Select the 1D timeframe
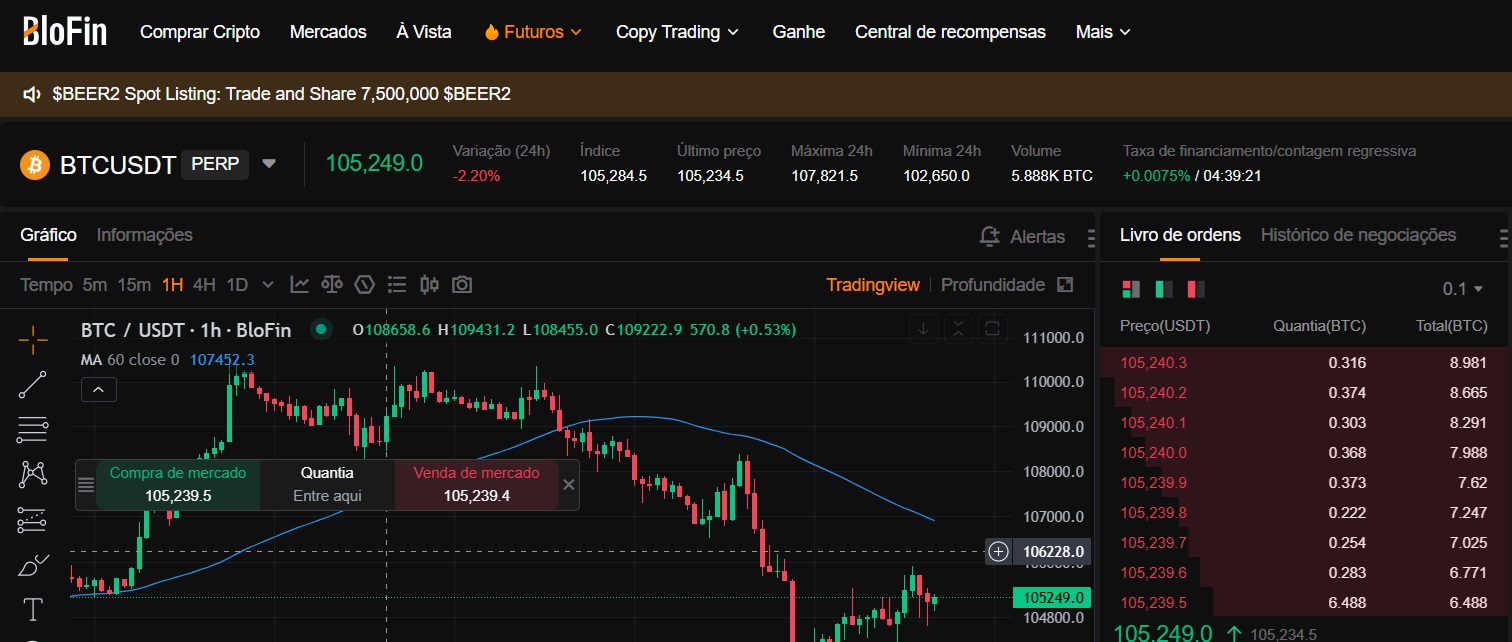The width and height of the screenshot is (1512, 642). click(237, 285)
